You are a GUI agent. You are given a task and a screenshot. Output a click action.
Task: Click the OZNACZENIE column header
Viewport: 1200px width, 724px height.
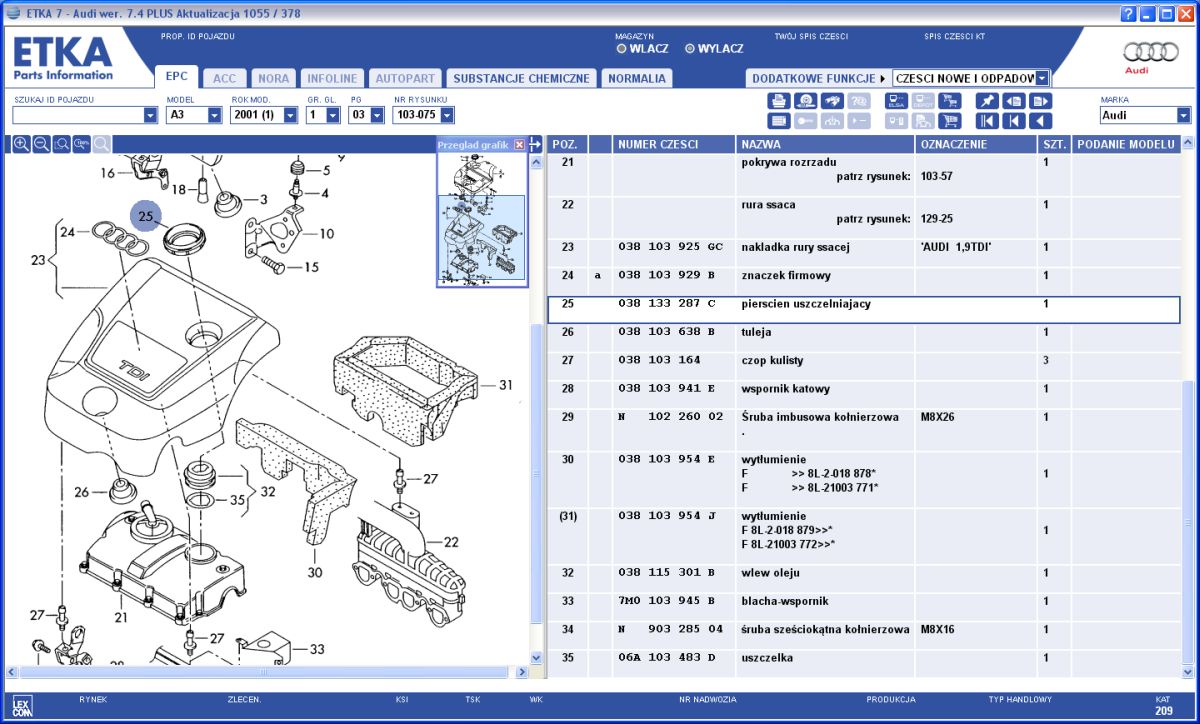click(x=976, y=145)
